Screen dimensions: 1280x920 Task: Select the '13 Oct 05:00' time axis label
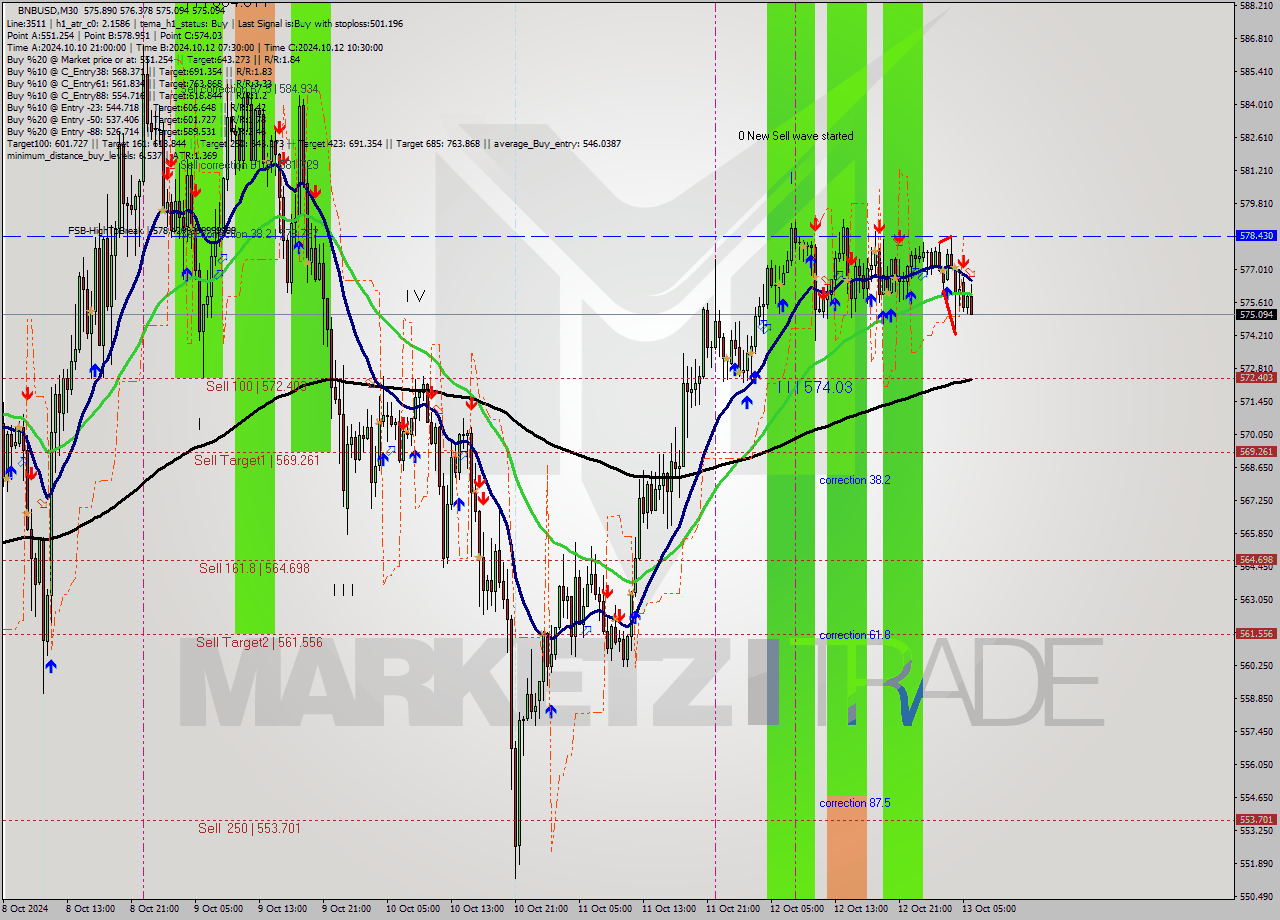988,909
